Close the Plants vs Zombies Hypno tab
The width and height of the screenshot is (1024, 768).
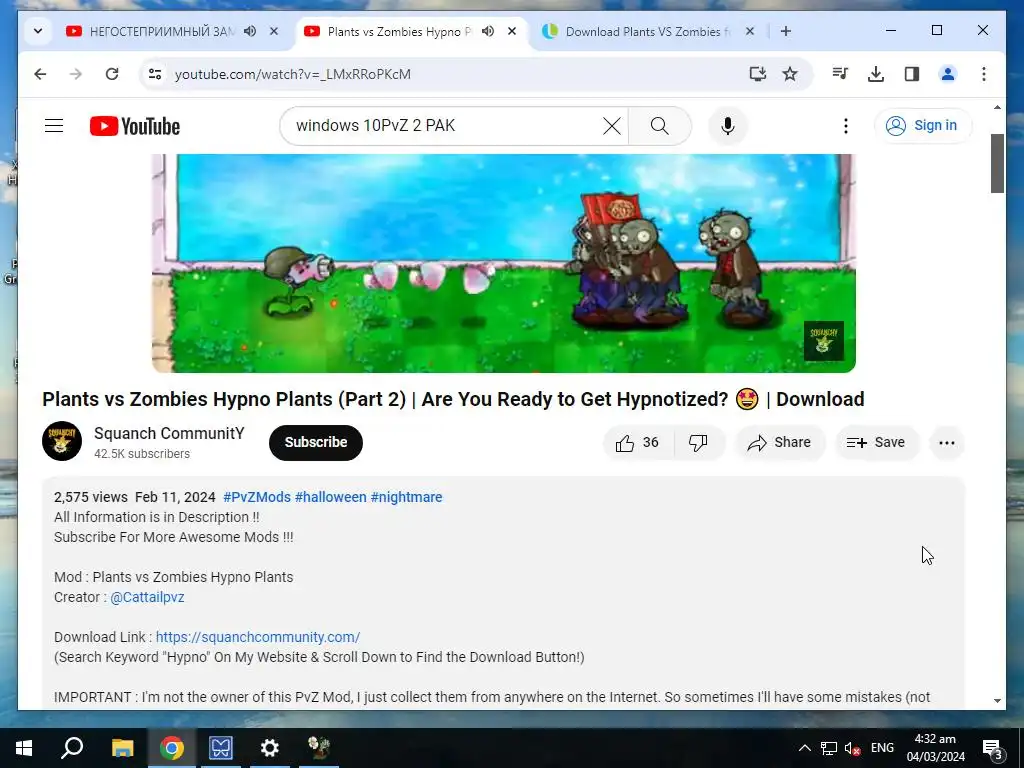pyautogui.click(x=512, y=31)
